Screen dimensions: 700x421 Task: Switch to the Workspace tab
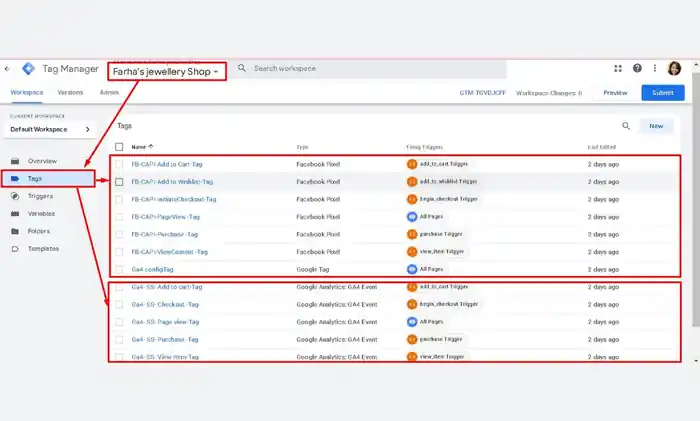tap(27, 92)
